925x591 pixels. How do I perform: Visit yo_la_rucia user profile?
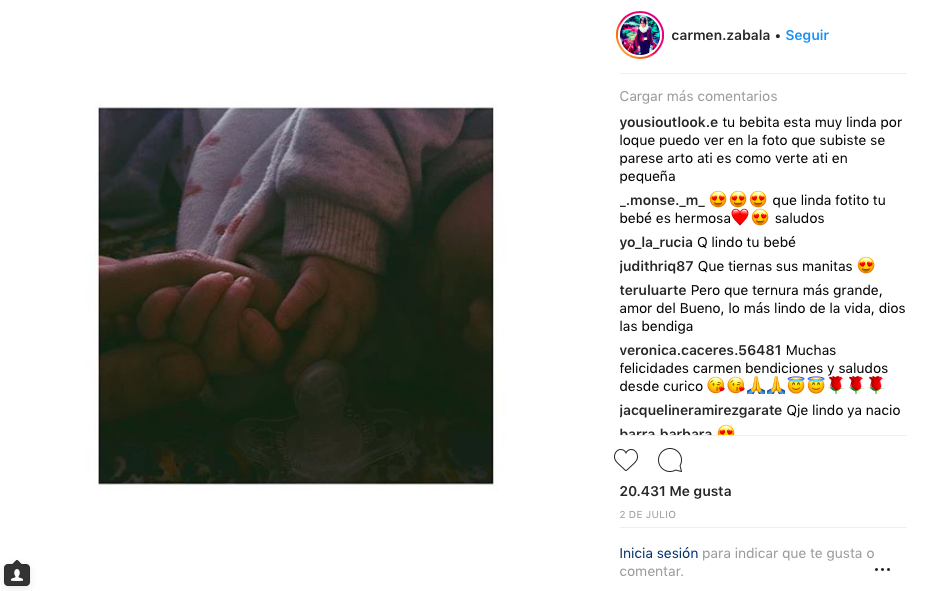[x=656, y=242]
